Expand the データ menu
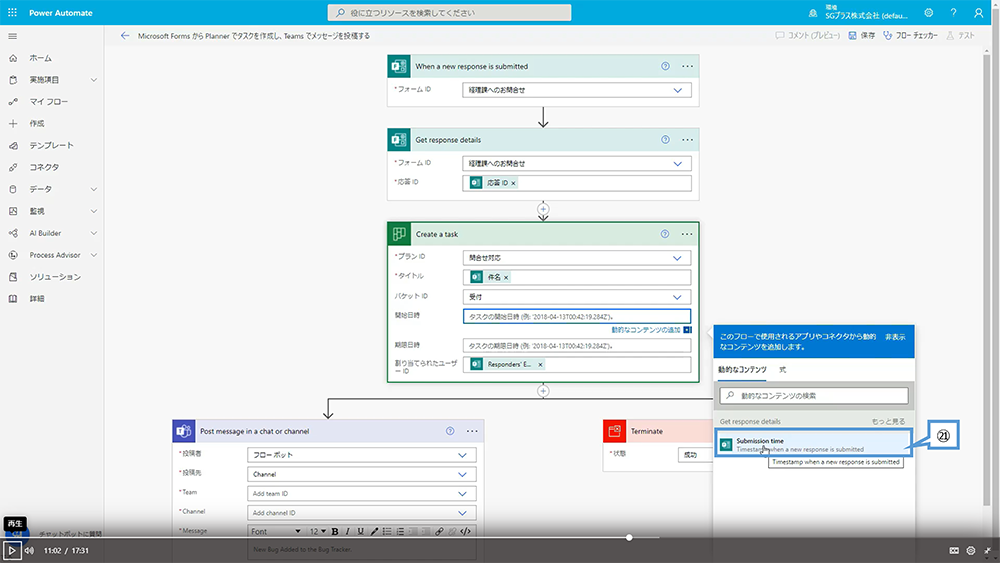Image resolution: width=1000 pixels, height=563 pixels. point(94,189)
